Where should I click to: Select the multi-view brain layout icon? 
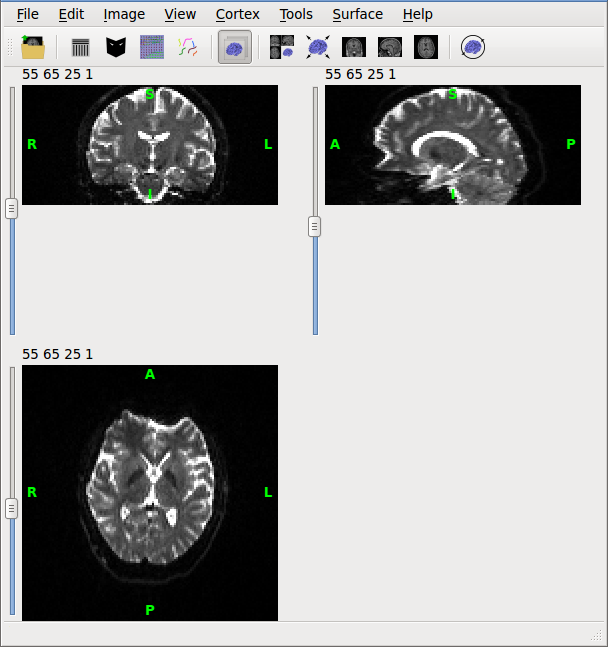click(282, 47)
